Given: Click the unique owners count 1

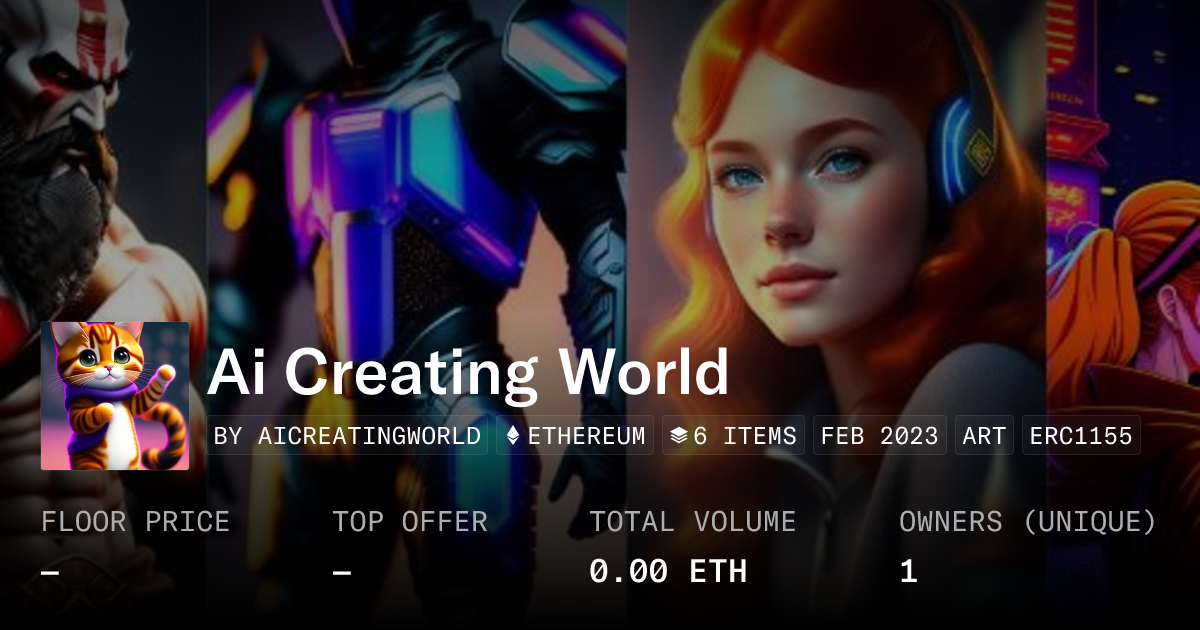Looking at the screenshot, I should click(x=908, y=571).
